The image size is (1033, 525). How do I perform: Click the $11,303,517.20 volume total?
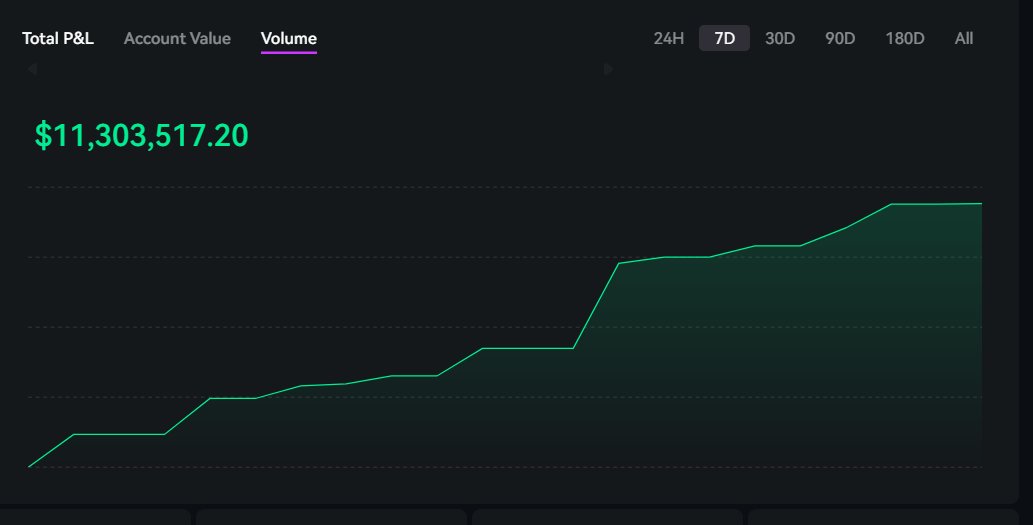click(141, 136)
